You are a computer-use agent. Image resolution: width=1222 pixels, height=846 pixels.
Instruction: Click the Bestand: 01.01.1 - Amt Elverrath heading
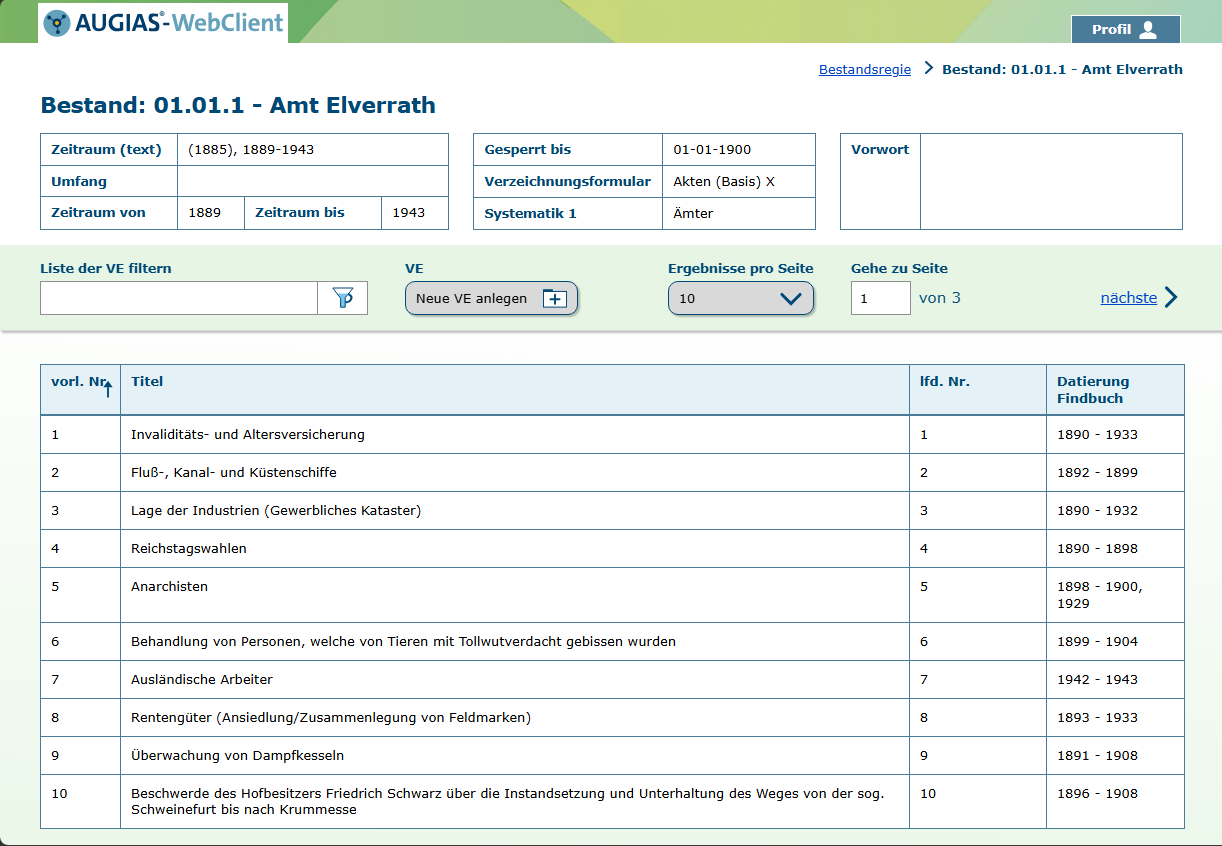coord(238,105)
